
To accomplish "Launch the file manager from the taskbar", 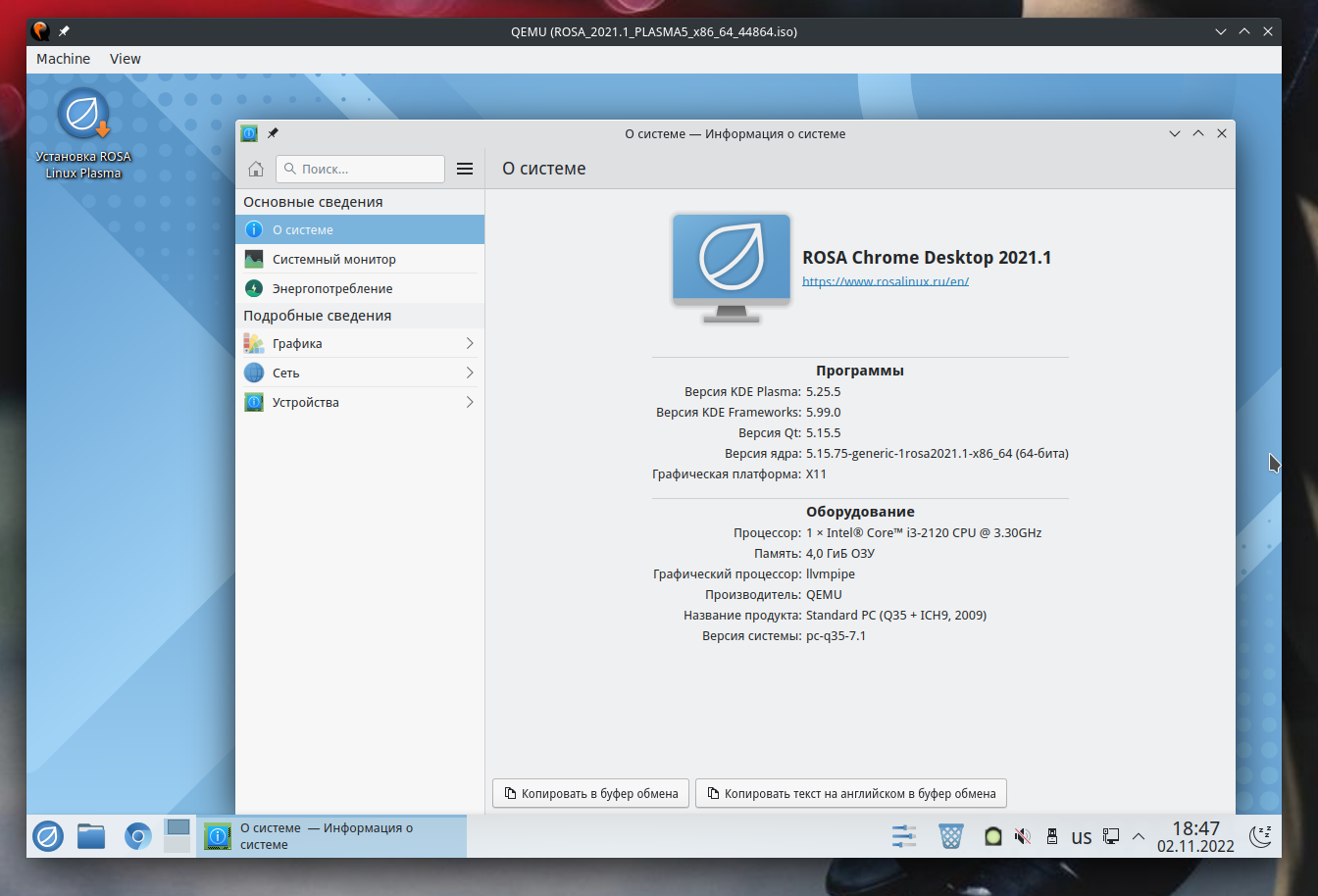I will [91, 836].
